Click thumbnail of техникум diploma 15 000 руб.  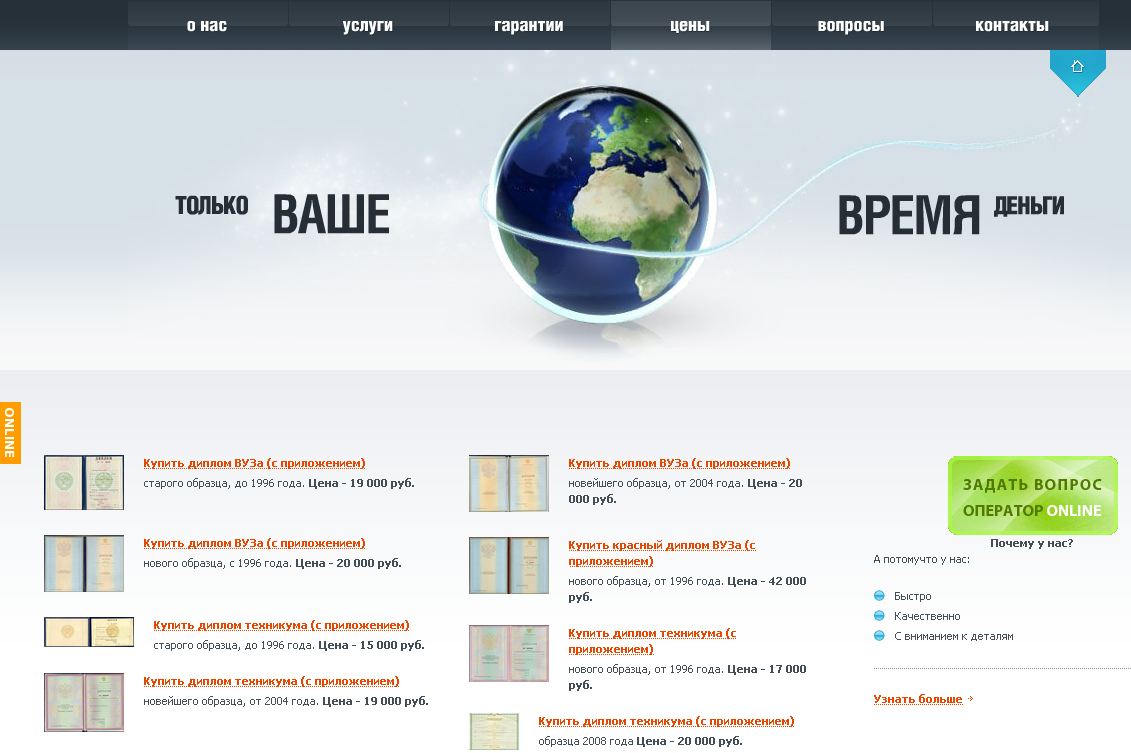pyautogui.click(x=89, y=632)
